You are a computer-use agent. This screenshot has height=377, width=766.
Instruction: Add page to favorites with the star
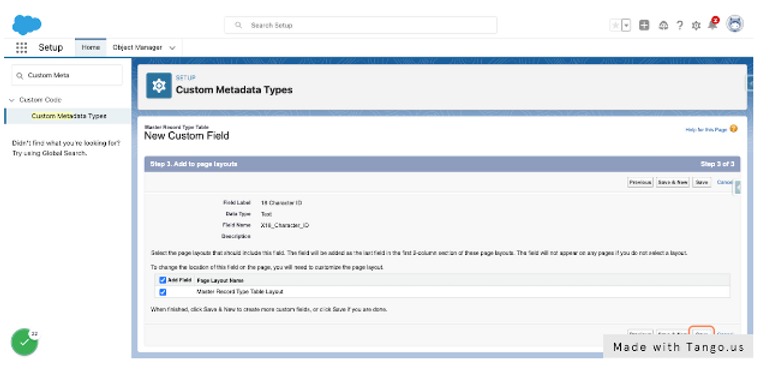(615, 25)
